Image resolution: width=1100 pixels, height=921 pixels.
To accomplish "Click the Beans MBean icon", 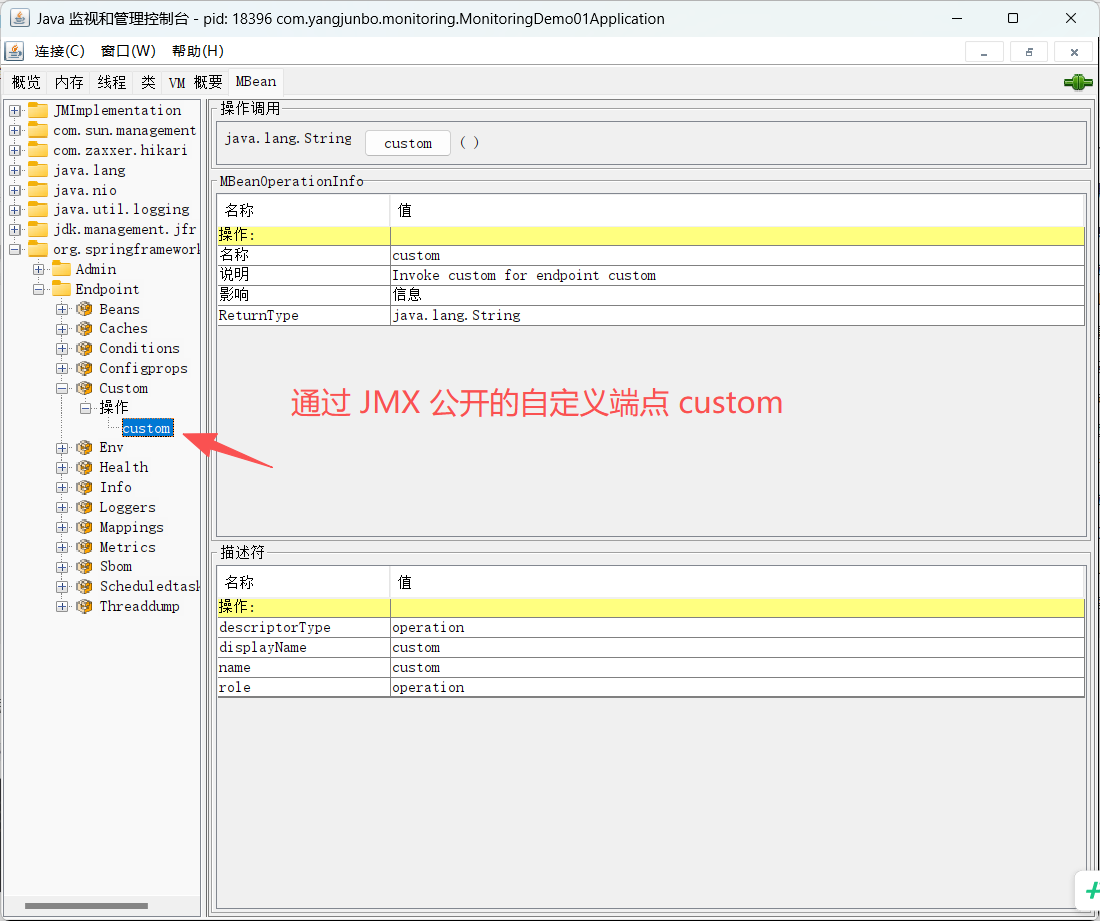I will coord(84,309).
